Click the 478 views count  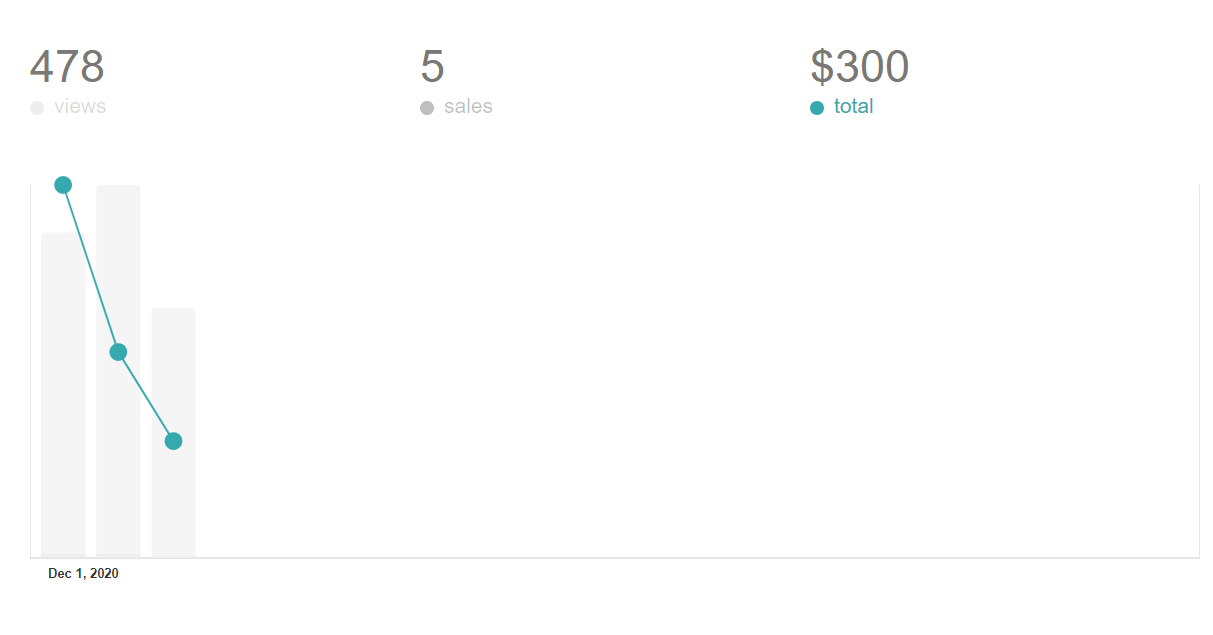[x=67, y=67]
